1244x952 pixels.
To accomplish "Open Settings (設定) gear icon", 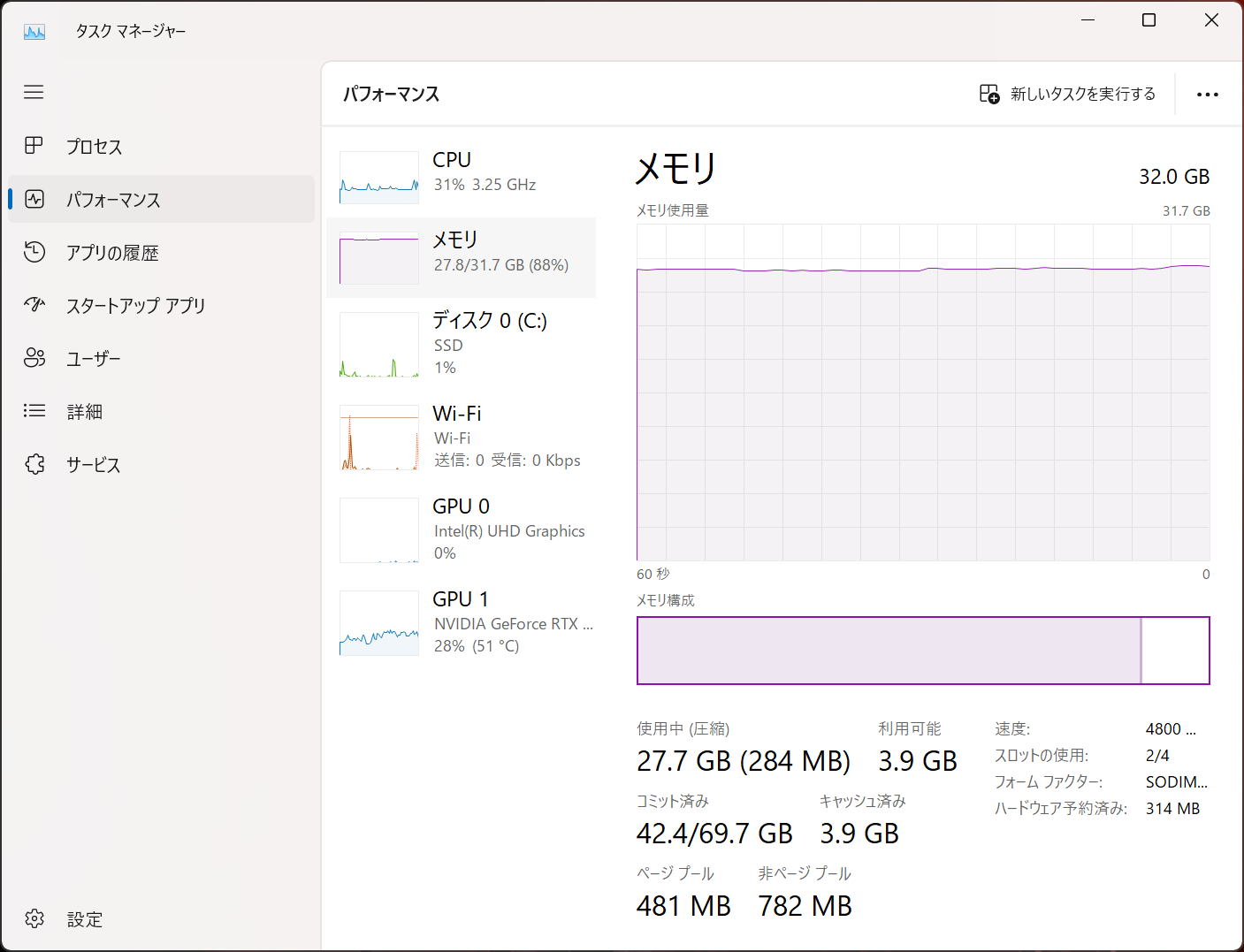I will point(34,919).
